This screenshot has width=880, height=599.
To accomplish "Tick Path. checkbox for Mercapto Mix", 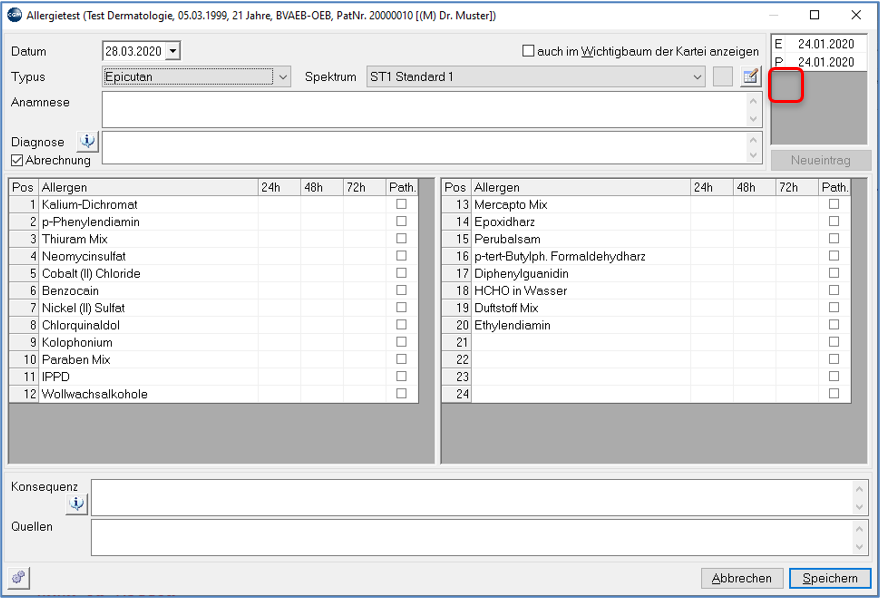I will (834, 204).
